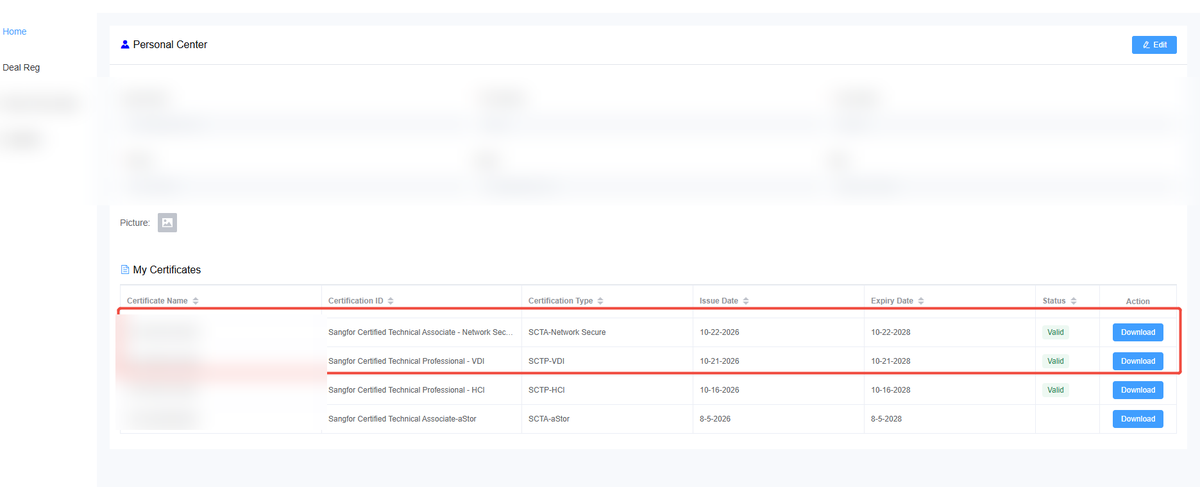Image resolution: width=1200 pixels, height=487 pixels.
Task: Click the 'SCTP-VDI' type cell
Action: (x=546, y=361)
